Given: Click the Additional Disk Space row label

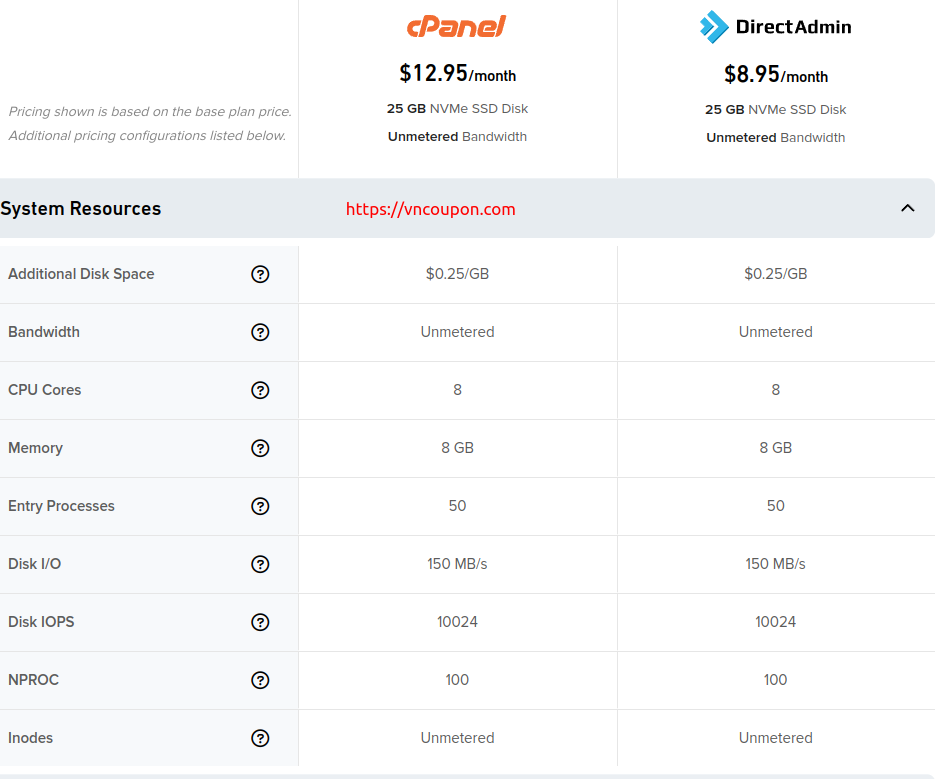Looking at the screenshot, I should tap(81, 274).
